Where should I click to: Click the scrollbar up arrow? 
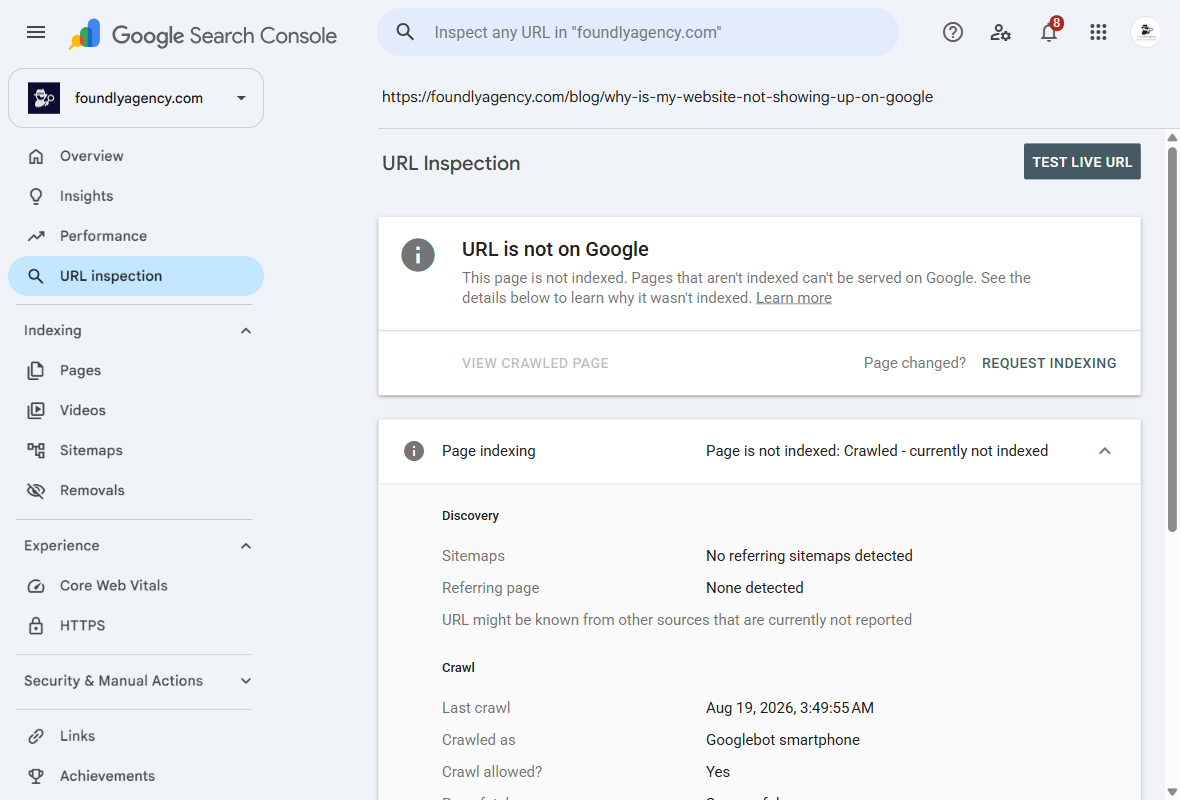click(1172, 138)
